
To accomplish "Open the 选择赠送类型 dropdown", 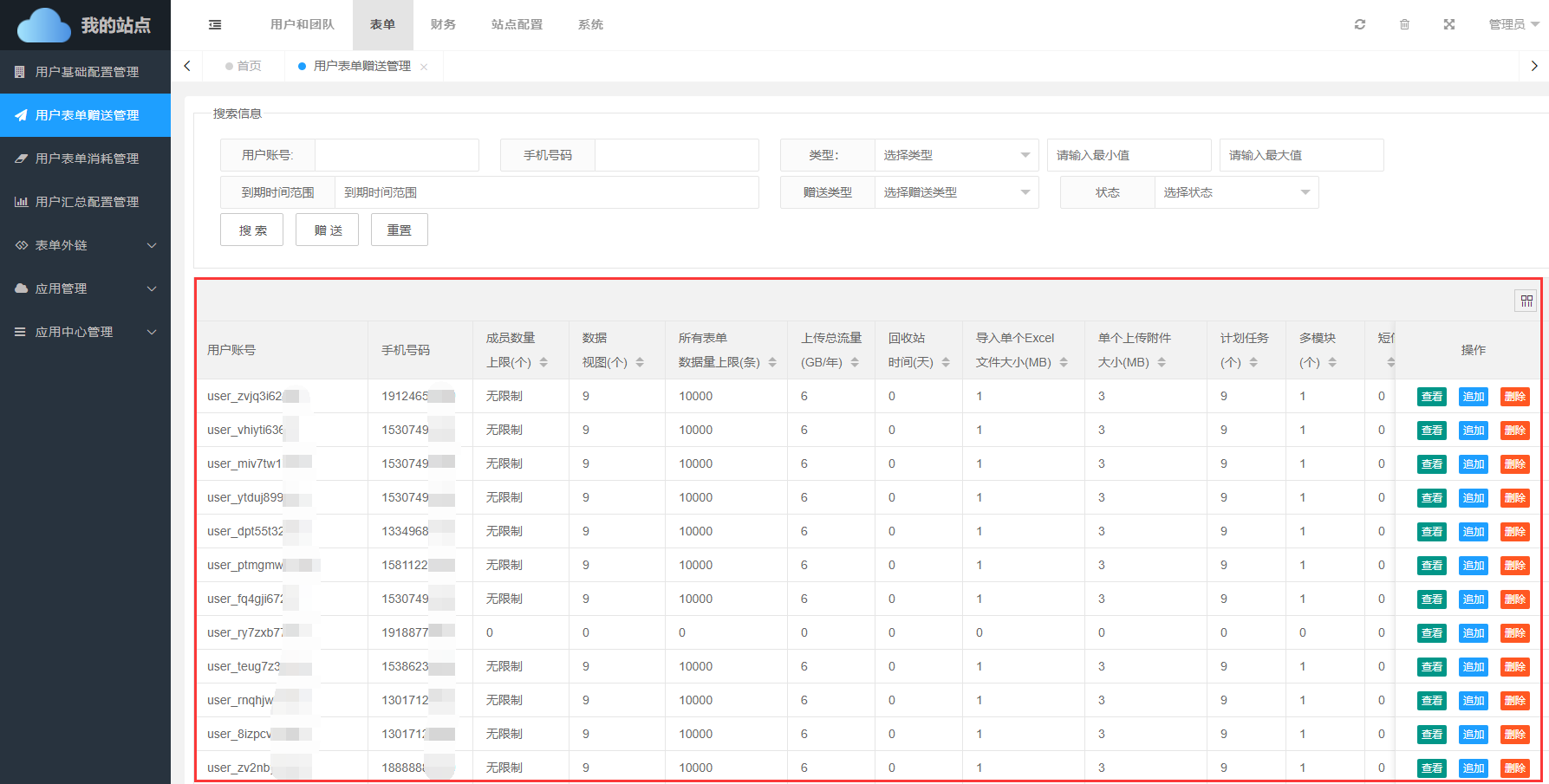I will (955, 192).
